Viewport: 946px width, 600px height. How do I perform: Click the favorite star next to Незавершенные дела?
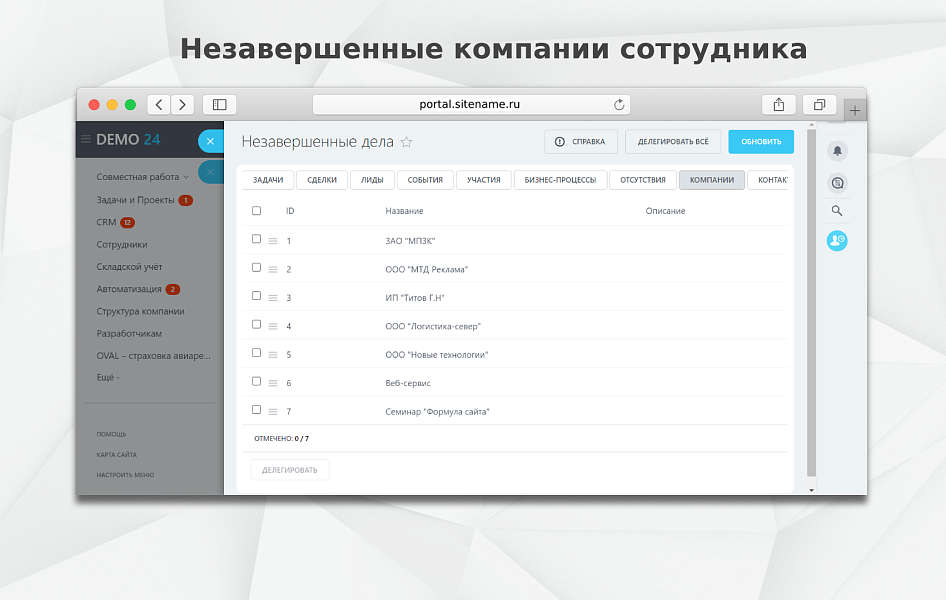406,142
